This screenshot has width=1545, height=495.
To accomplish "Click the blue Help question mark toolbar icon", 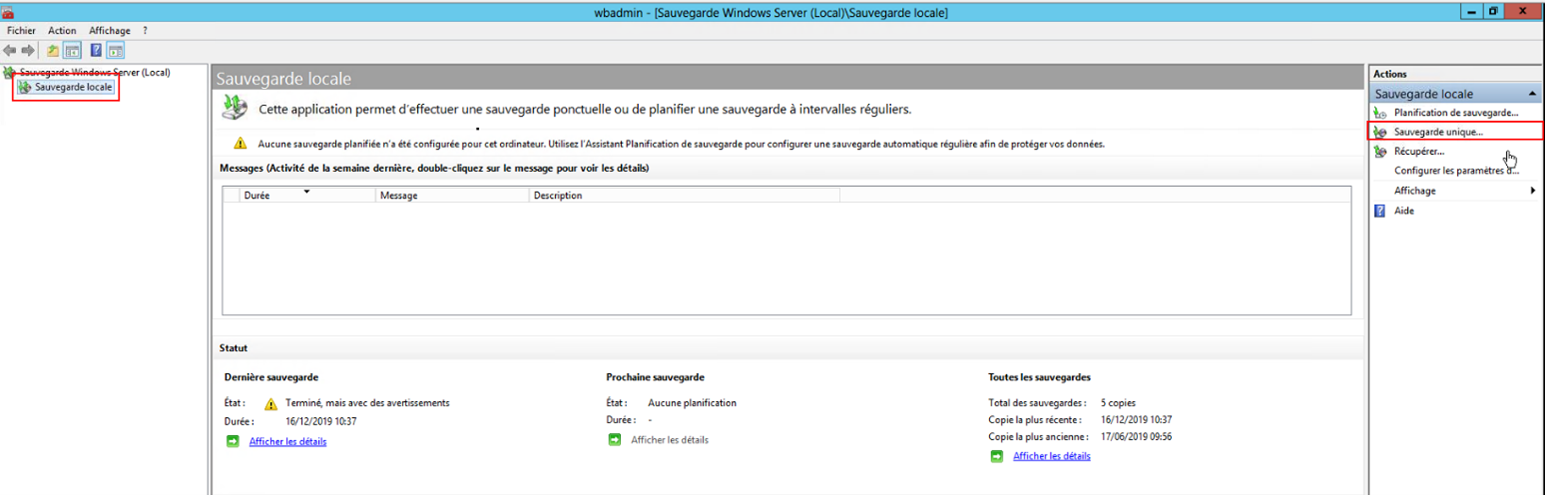I will 97,50.
